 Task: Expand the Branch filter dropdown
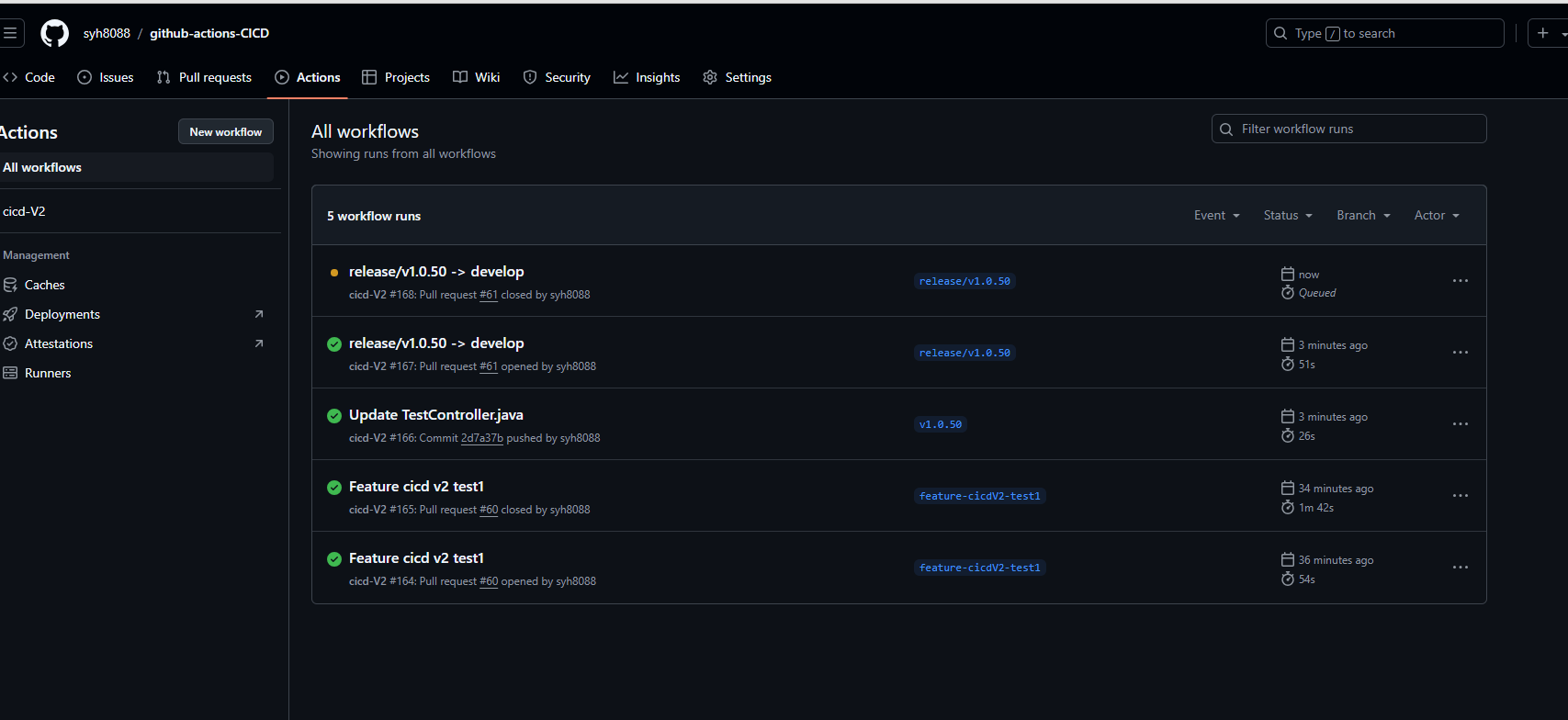pos(1363,215)
